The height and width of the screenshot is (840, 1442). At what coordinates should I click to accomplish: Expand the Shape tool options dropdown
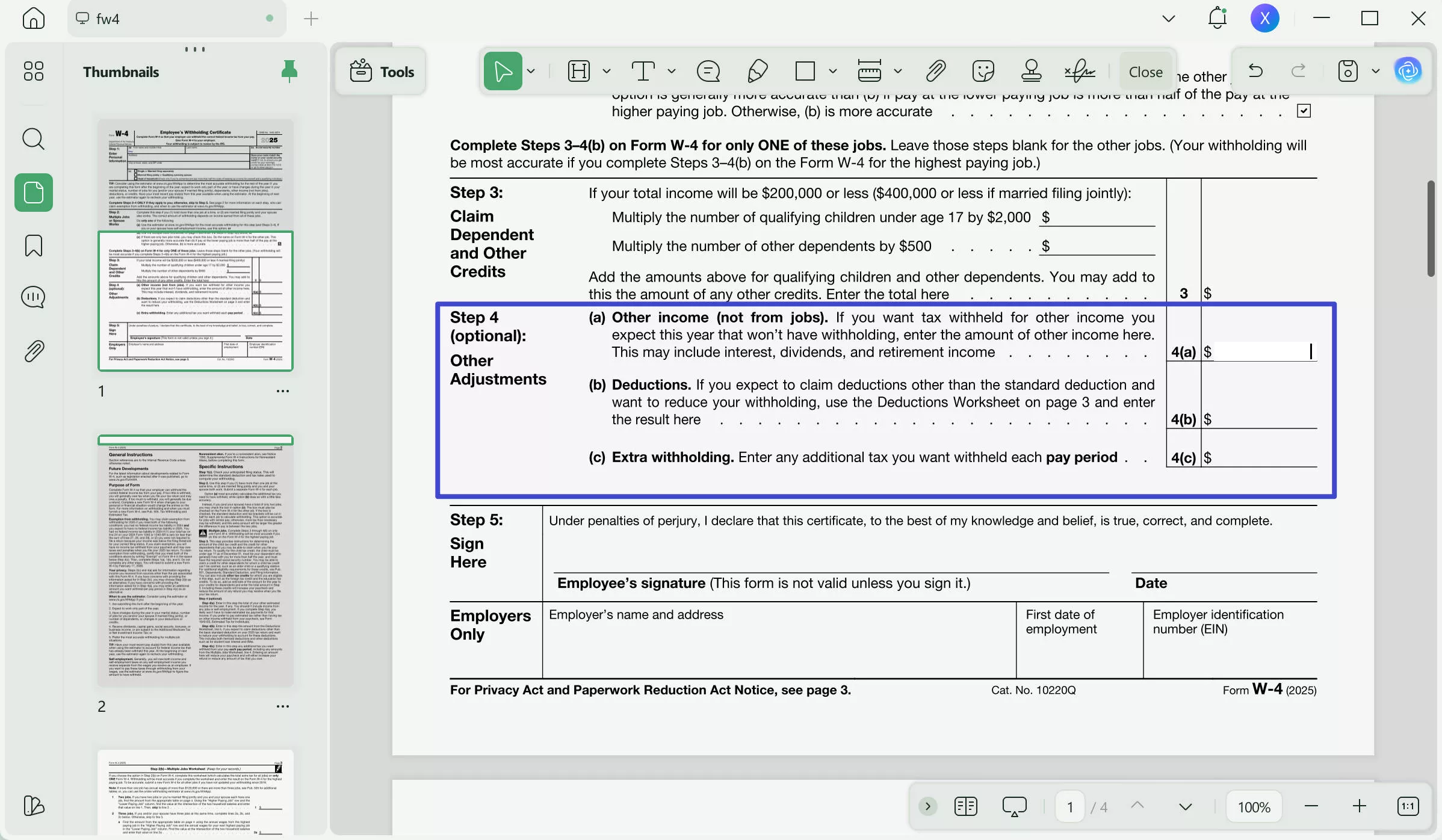tap(834, 70)
